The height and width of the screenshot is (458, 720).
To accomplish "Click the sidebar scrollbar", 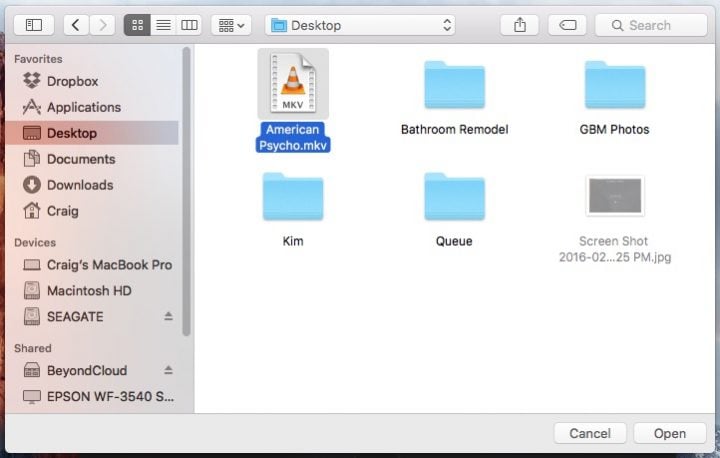I will (186, 192).
